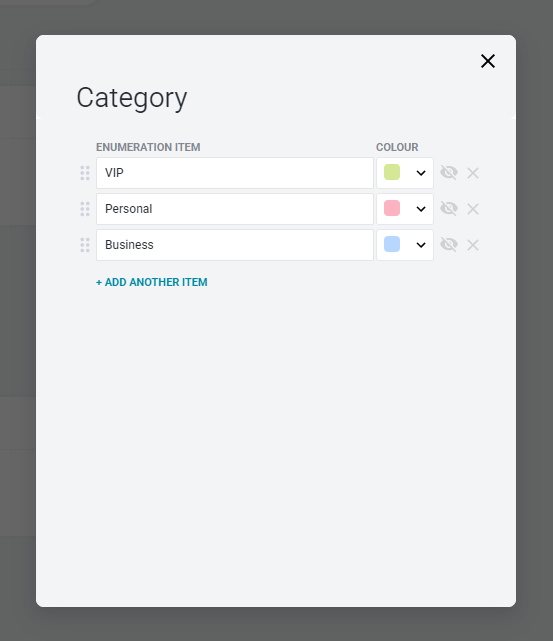This screenshot has height=641, width=553.
Task: Select the pink colour swatch for Personal
Action: point(392,208)
